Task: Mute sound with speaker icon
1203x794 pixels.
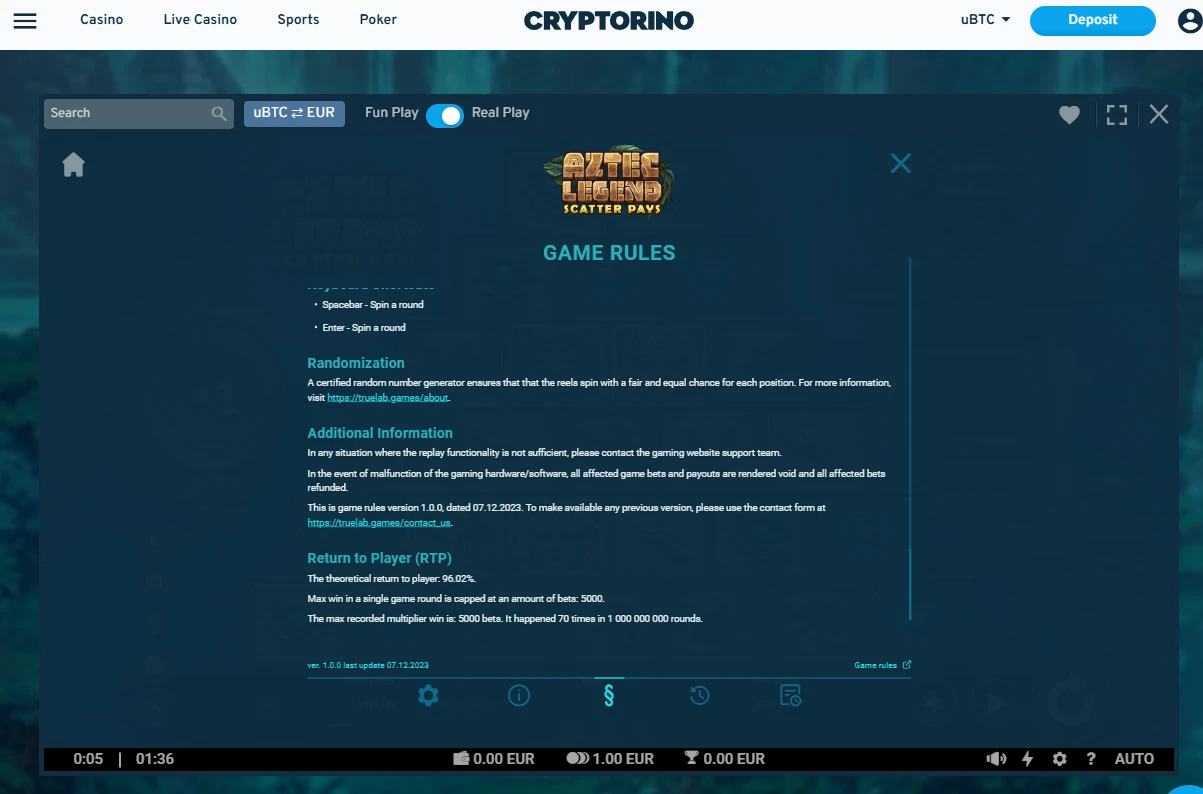Action: [996, 759]
